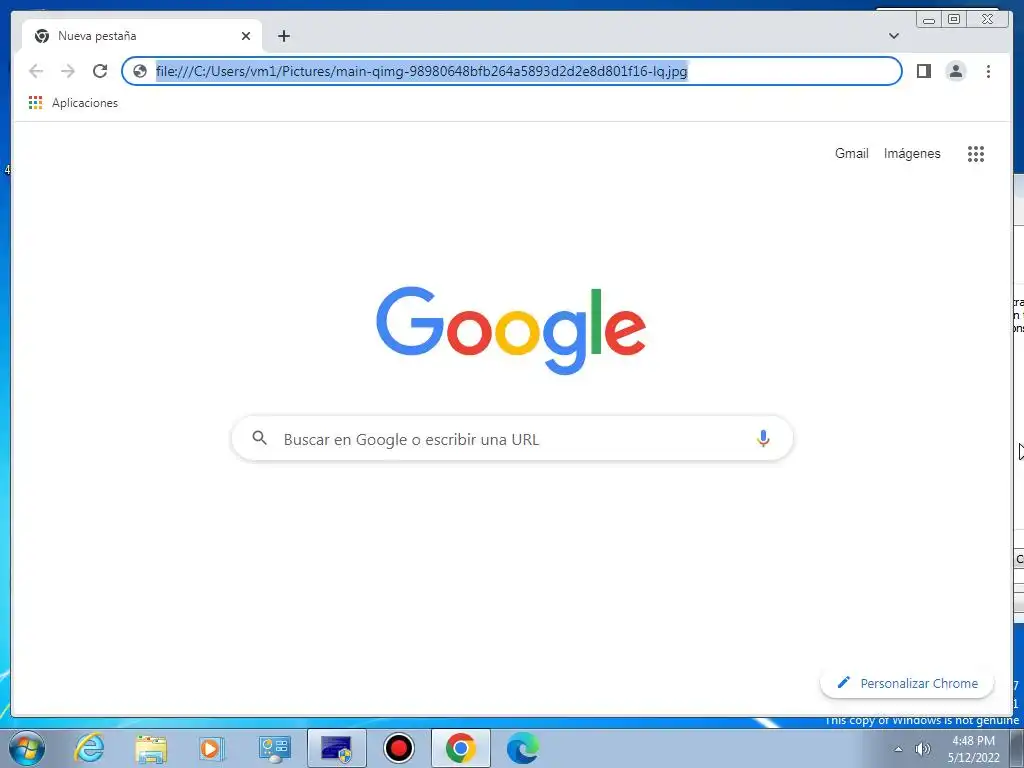The height and width of the screenshot is (768, 1024).
Task: Launch Internet Explorer from the taskbar
Action: click(89, 748)
